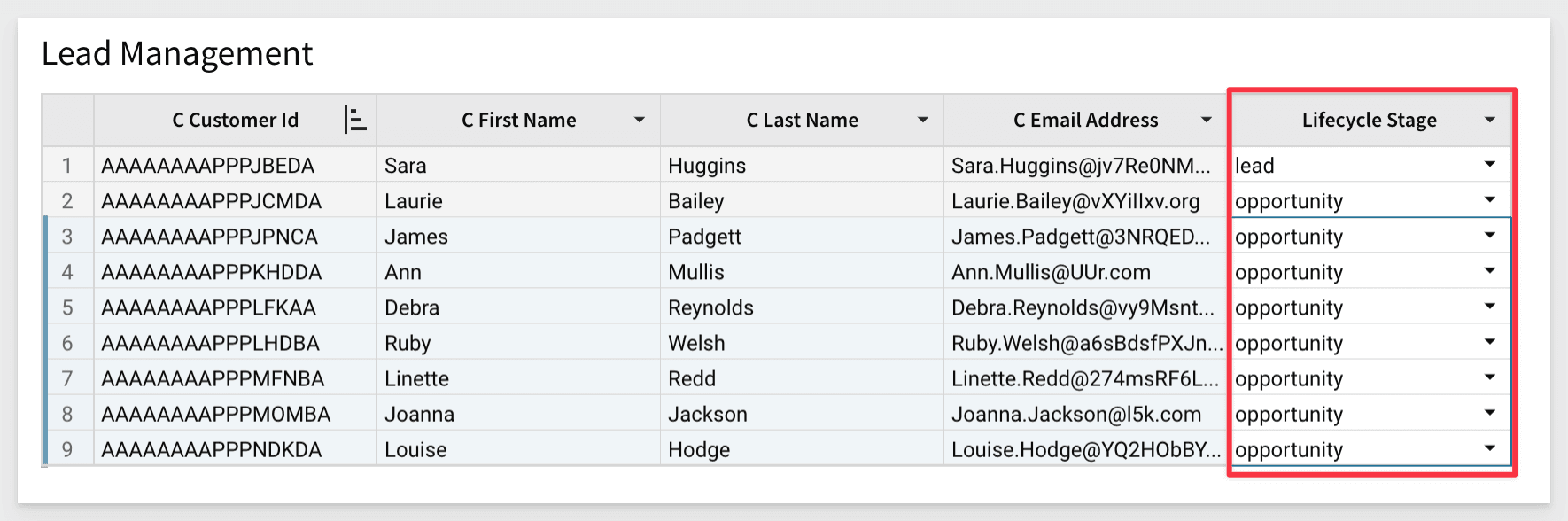The image size is (1568, 521).
Task: Click Ruby Welsh's last name cell
Action: (802, 342)
